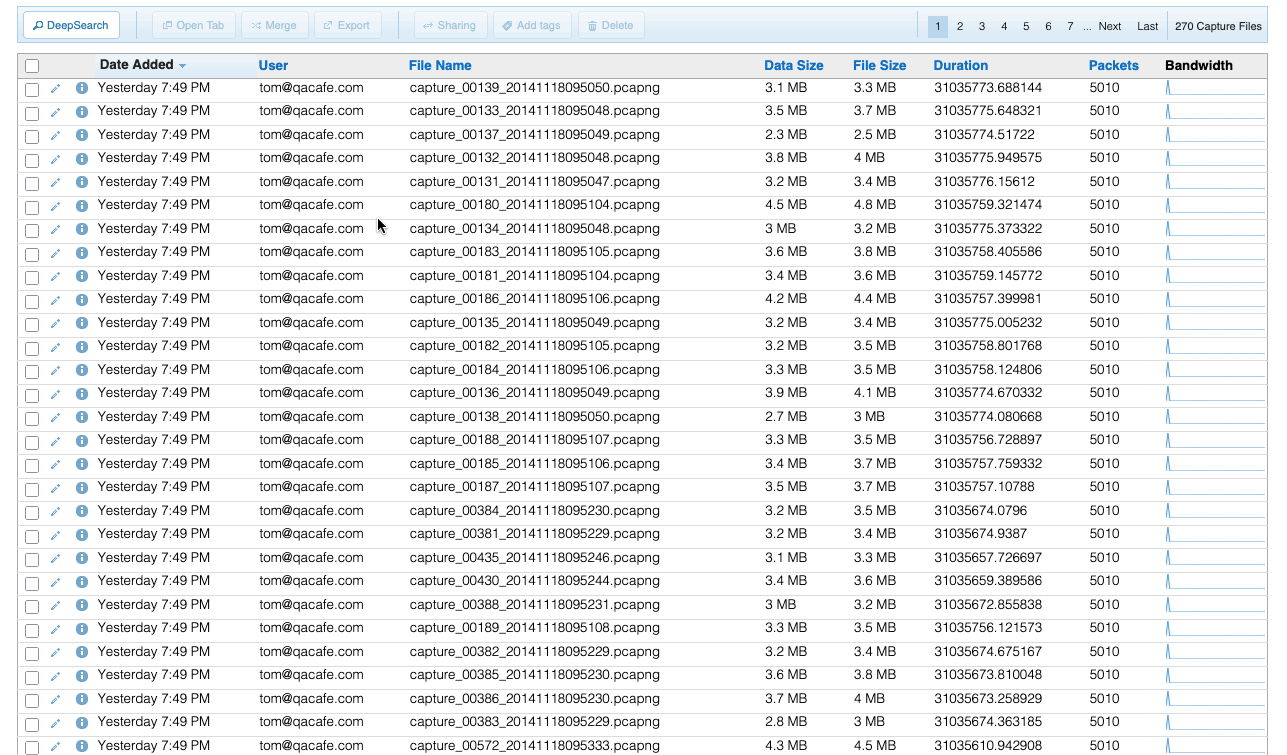The width and height of the screenshot is (1287, 755).
Task: Jump to page 7 in pagination
Action: point(1070,27)
